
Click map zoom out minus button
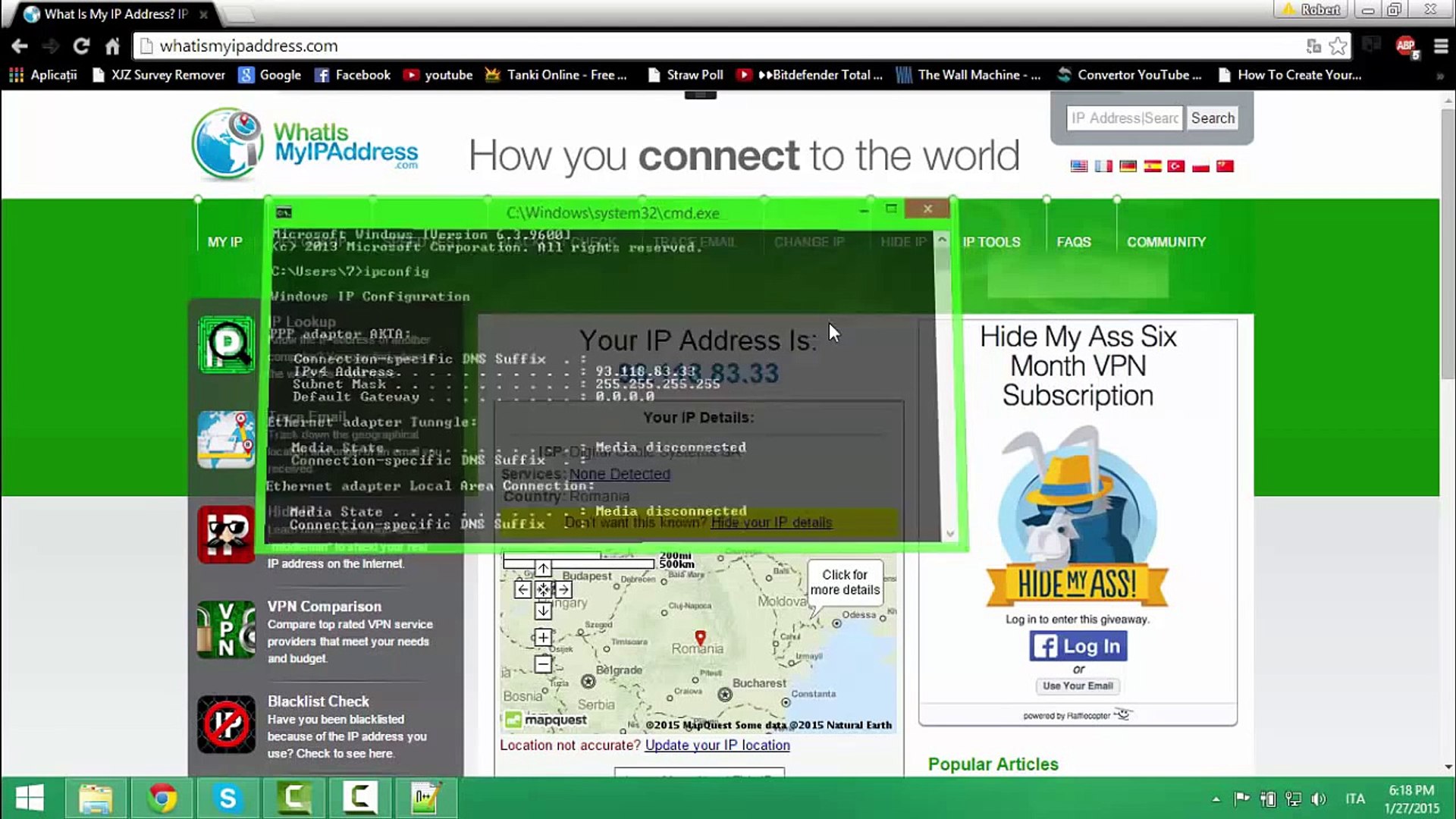click(543, 665)
